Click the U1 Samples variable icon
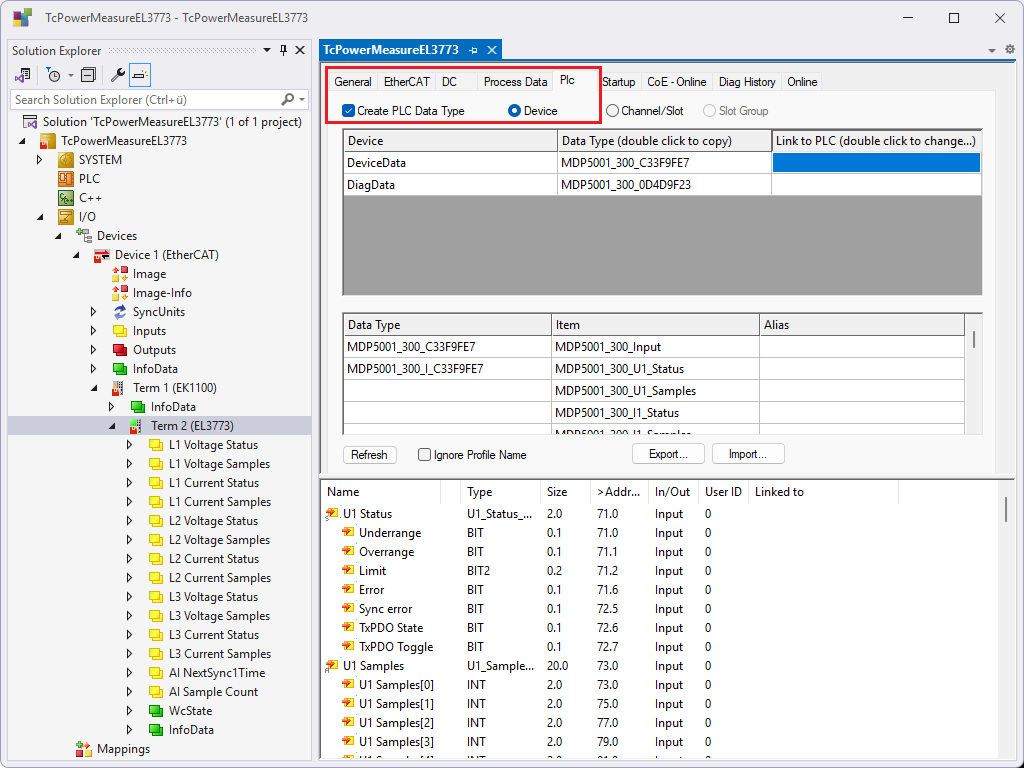This screenshot has width=1024, height=768. pyautogui.click(x=332, y=666)
